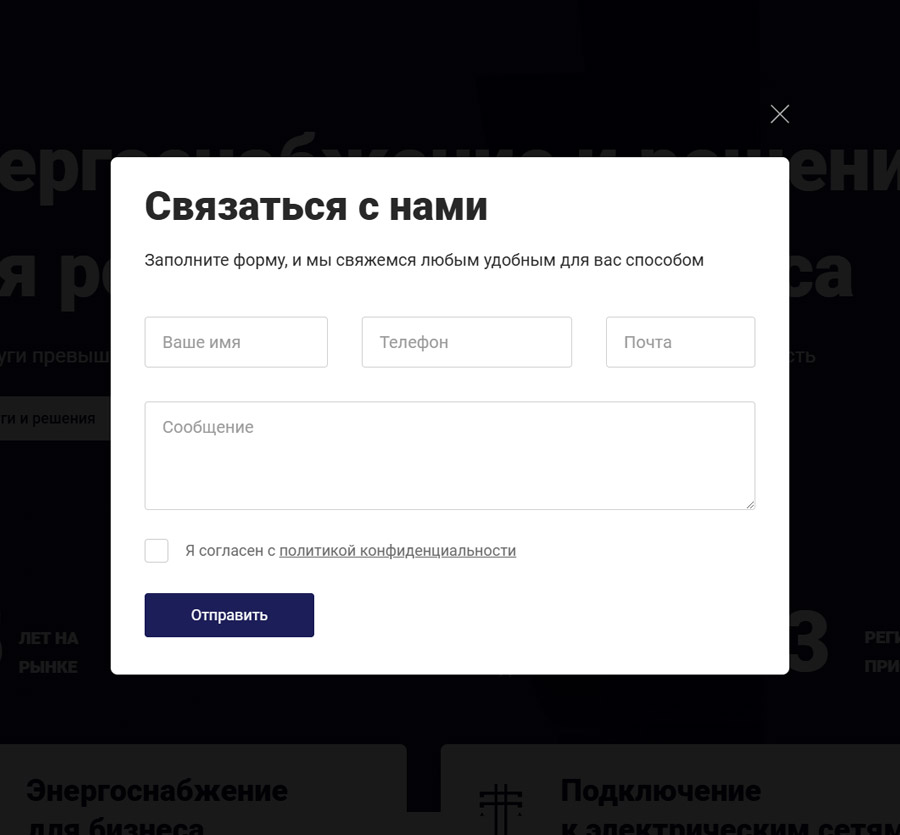Focus the 'Телефон' input field

coord(467,342)
